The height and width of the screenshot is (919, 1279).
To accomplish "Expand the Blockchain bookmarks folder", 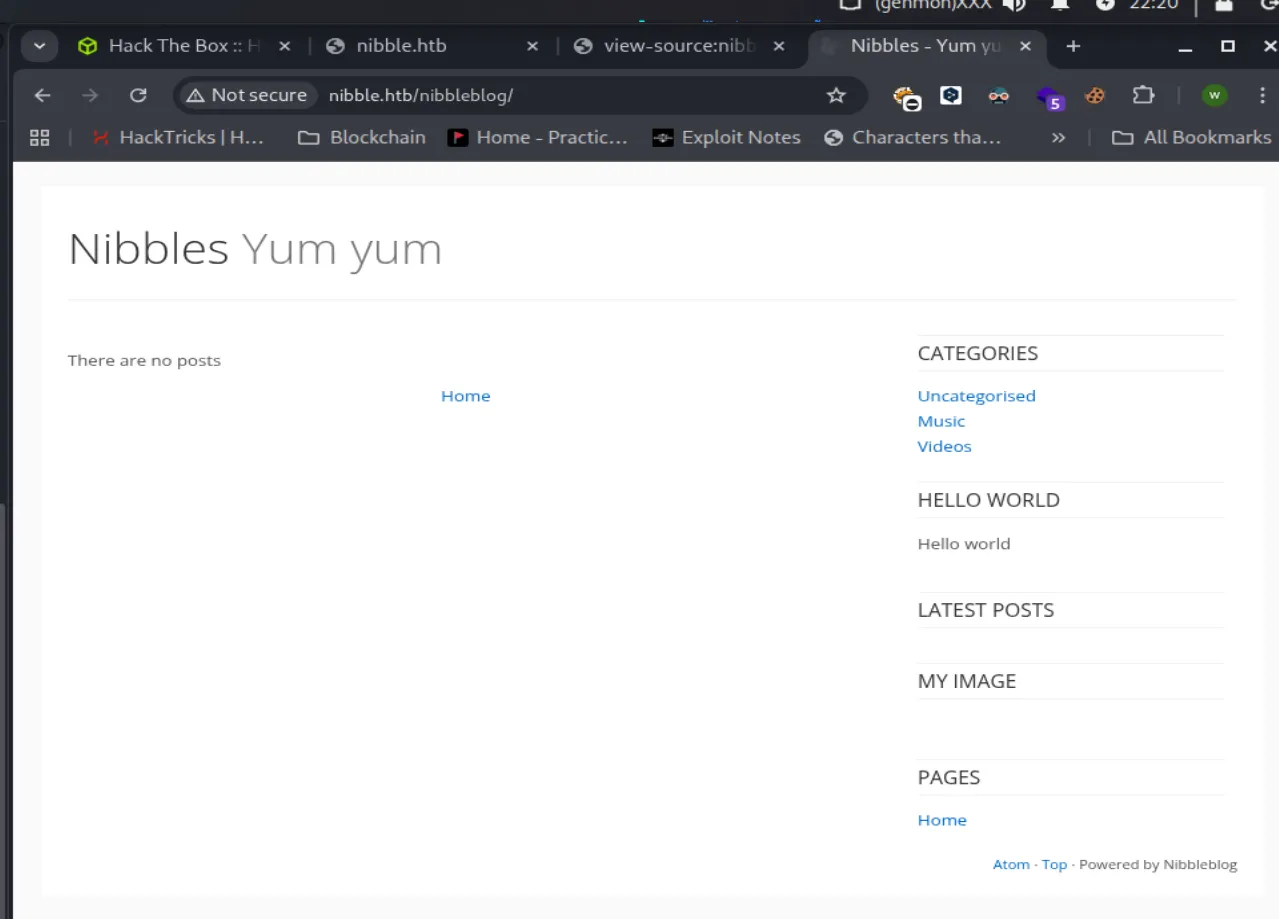I will tap(362, 138).
